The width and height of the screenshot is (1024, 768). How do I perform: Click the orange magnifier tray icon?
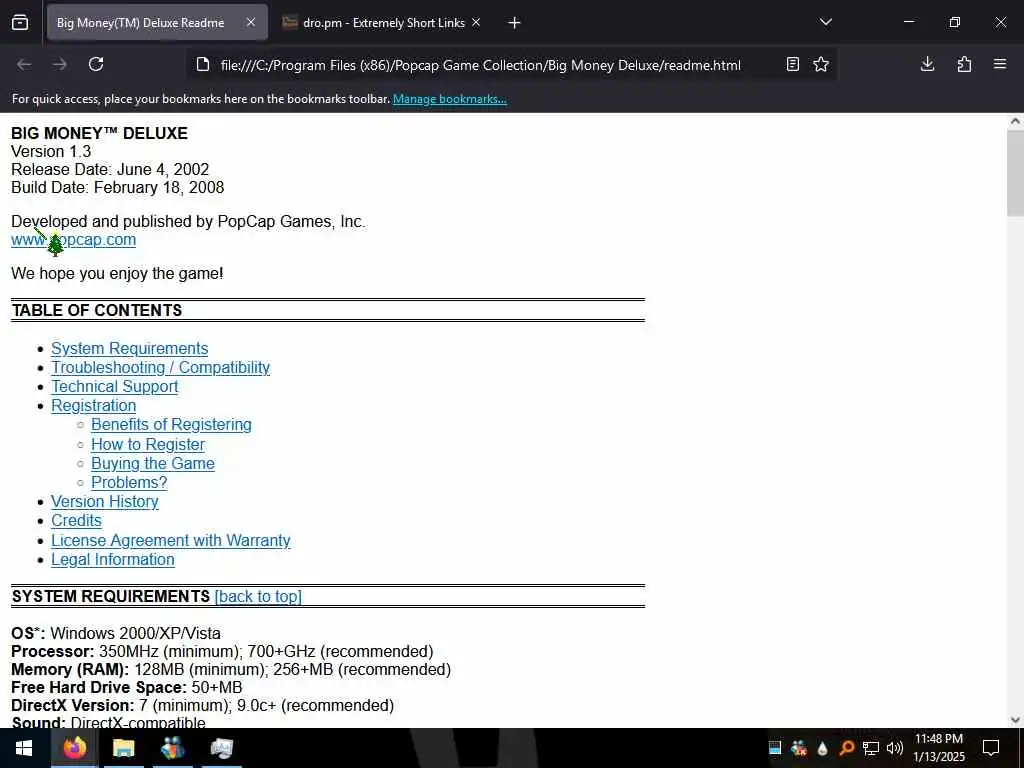point(846,748)
